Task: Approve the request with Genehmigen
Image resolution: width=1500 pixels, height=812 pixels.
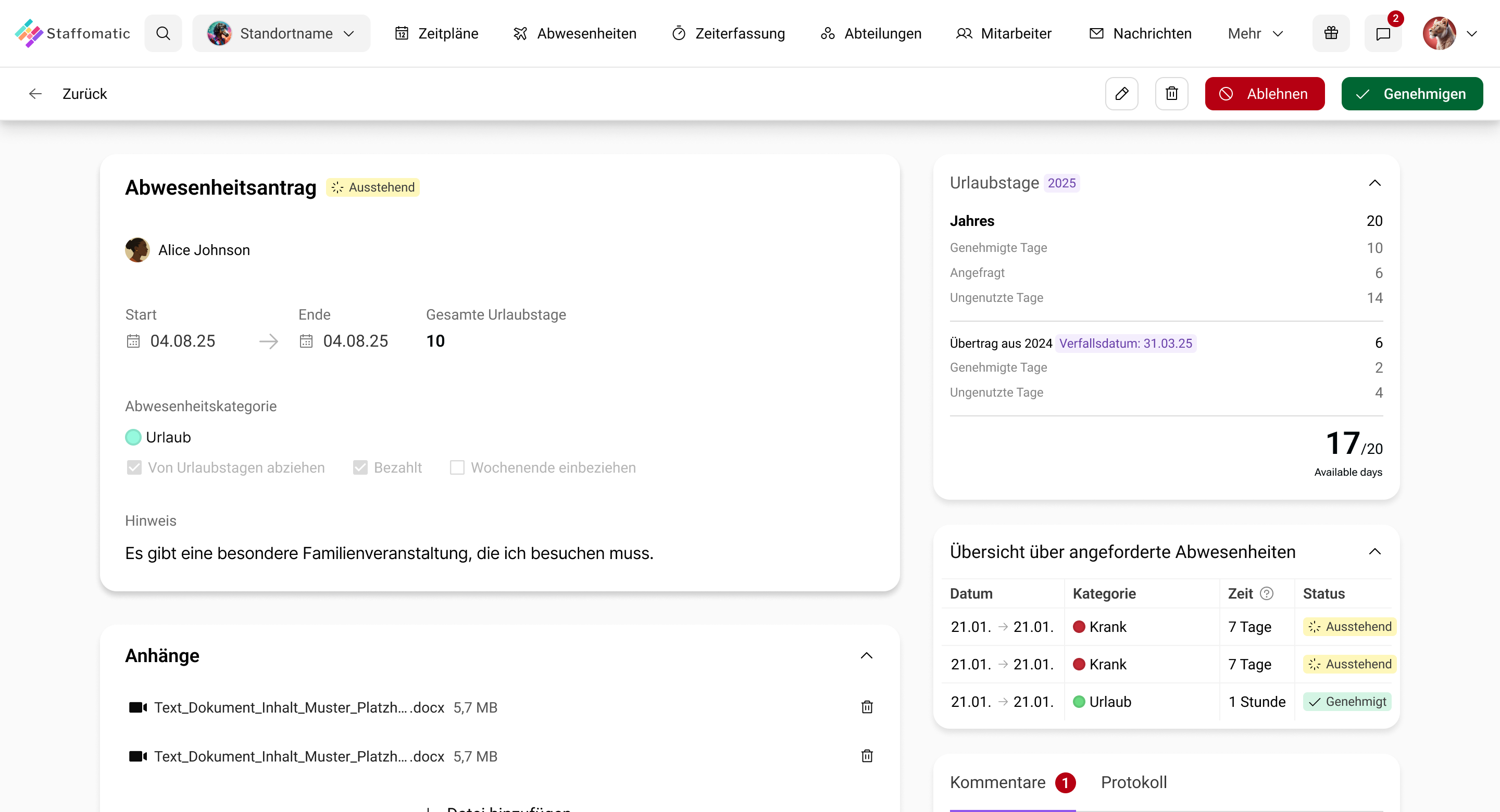Action: tap(1412, 93)
